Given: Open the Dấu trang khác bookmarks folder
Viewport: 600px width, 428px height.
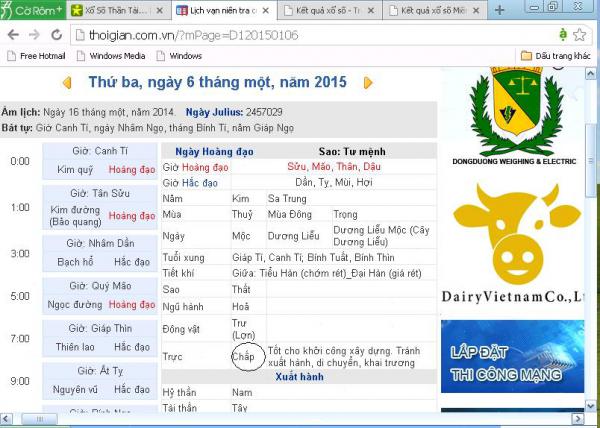Looking at the screenshot, I should 556,56.
